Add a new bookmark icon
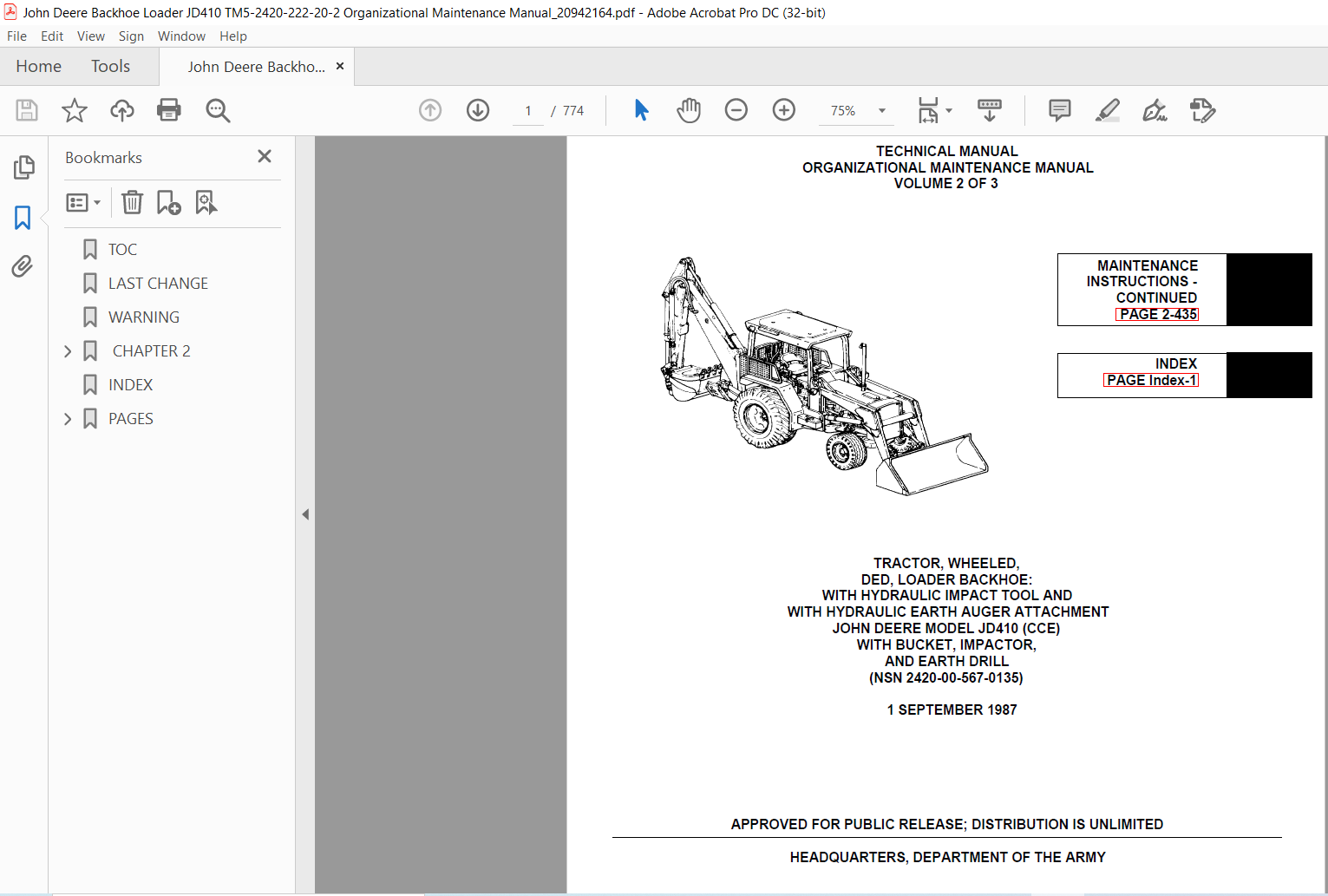Image resolution: width=1328 pixels, height=896 pixels. [168, 202]
